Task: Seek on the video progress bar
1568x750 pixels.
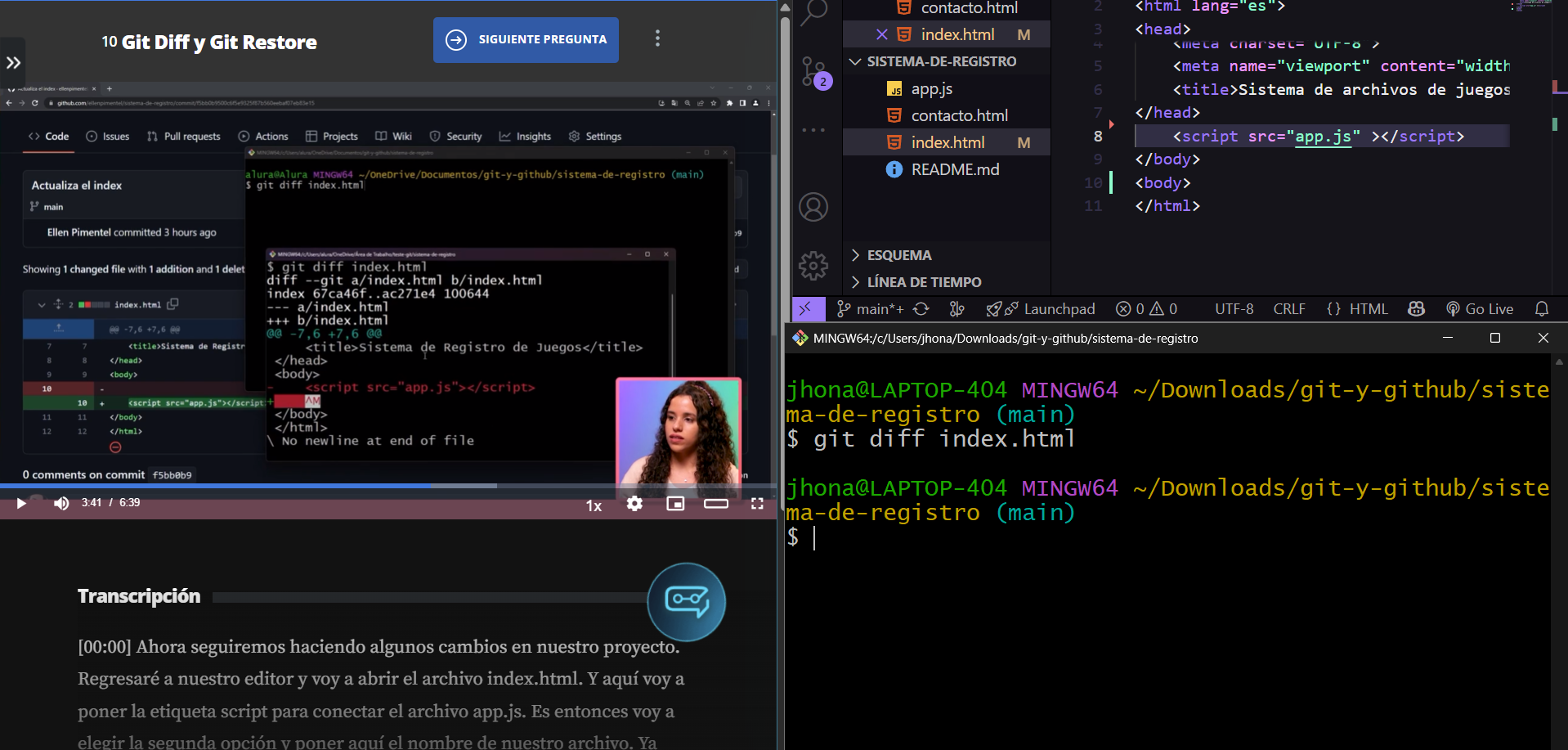Action: pyautogui.click(x=387, y=486)
